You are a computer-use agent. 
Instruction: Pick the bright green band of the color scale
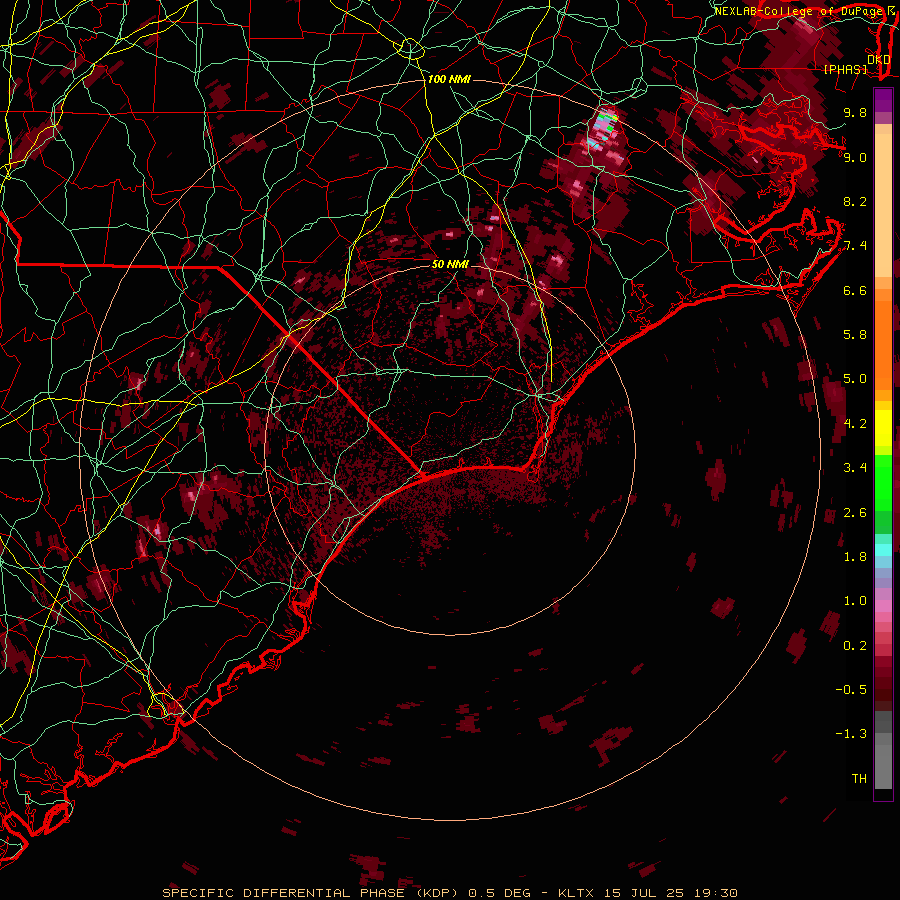click(x=883, y=483)
